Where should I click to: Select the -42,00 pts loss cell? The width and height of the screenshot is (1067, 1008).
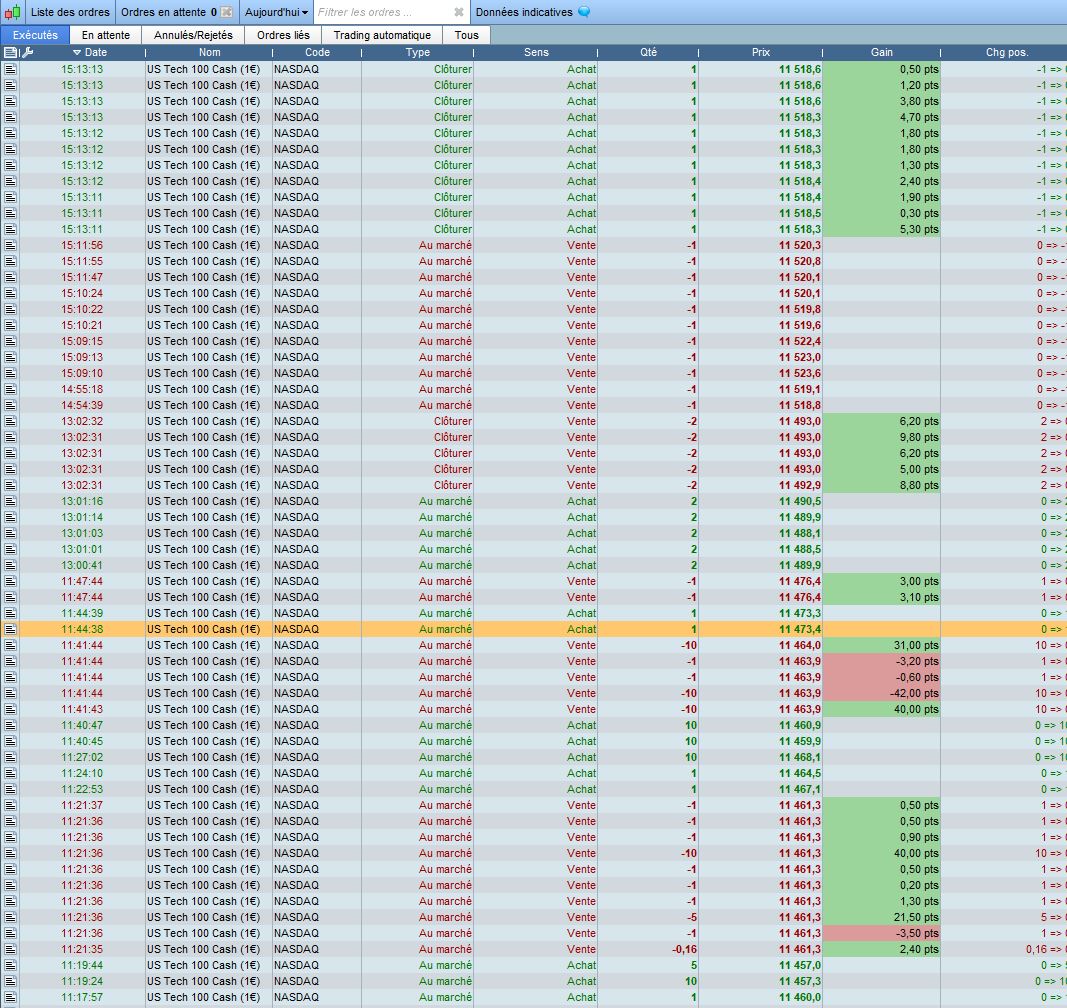[x=882, y=693]
